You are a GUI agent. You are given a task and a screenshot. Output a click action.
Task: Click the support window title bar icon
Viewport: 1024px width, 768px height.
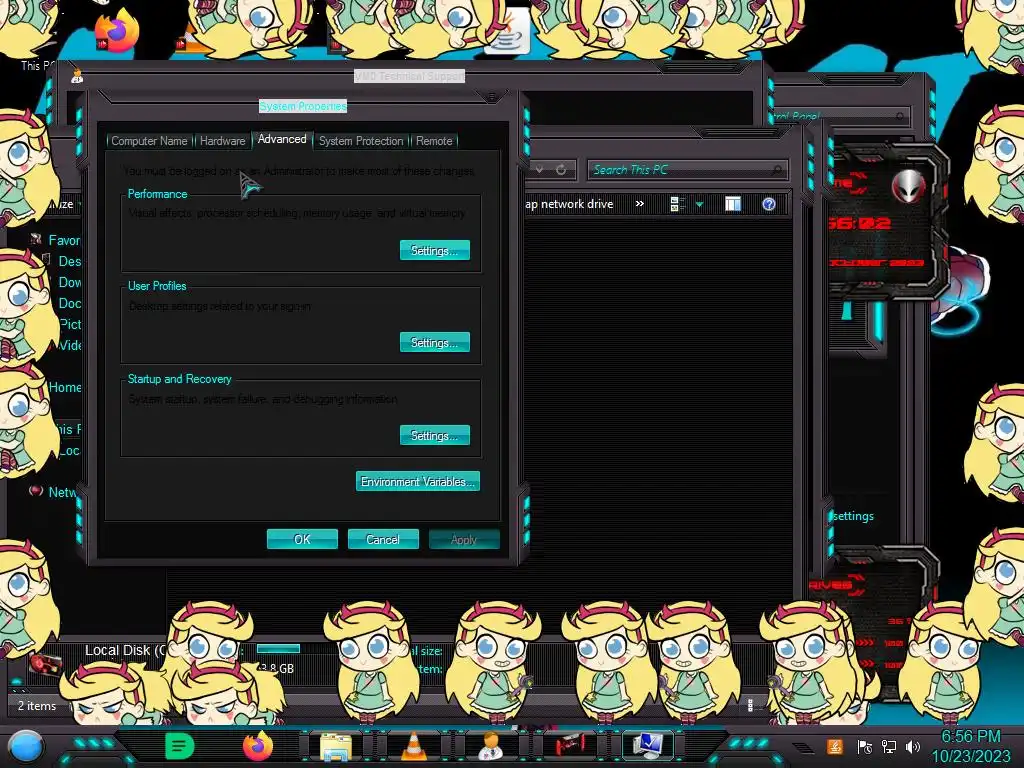(x=77, y=76)
